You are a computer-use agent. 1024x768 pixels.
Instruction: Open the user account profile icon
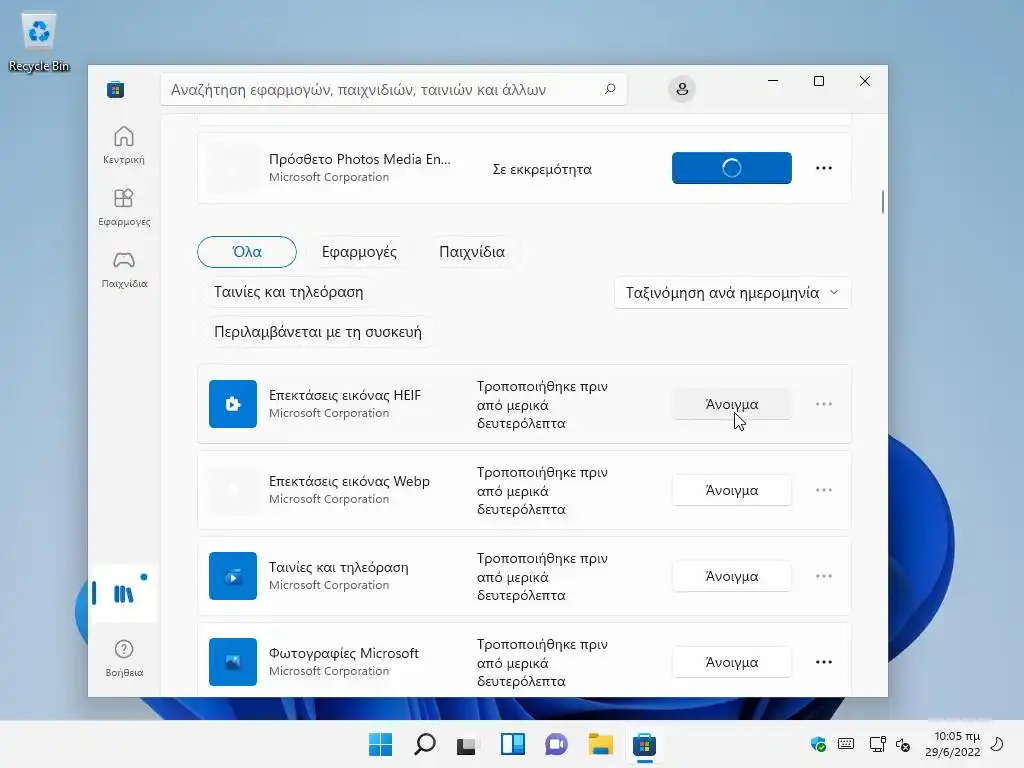[x=682, y=89]
